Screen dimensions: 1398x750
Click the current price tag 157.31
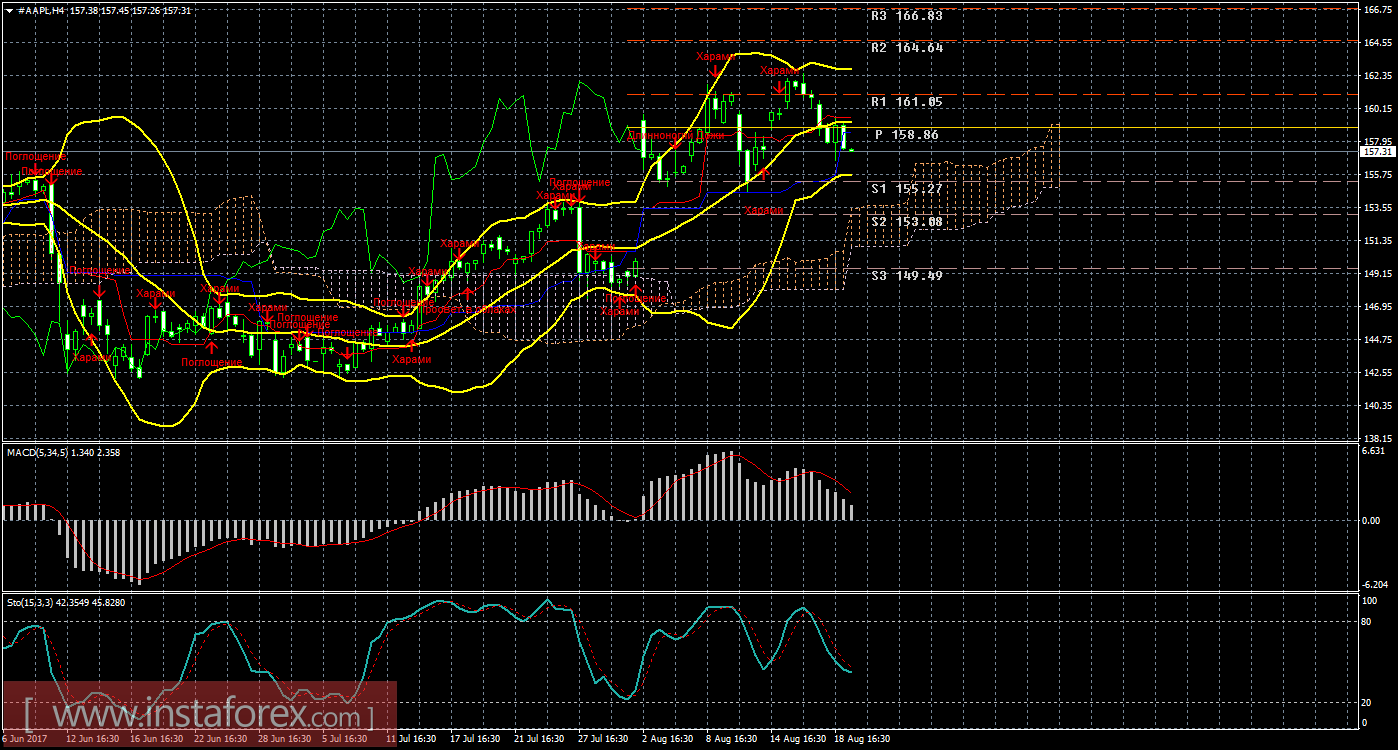click(1378, 151)
